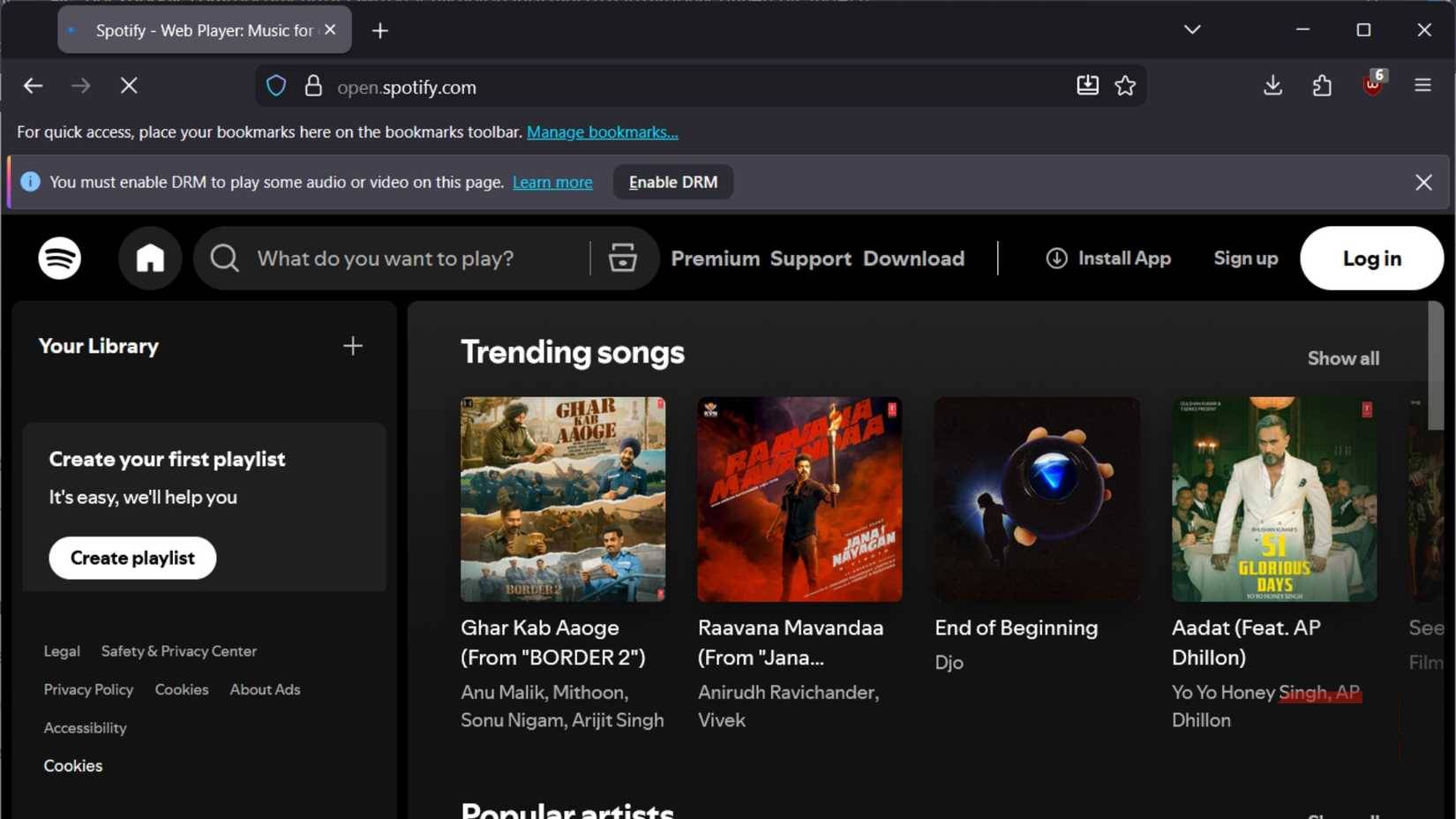Viewport: 1456px width, 819px height.
Task: Bookmark this page with the star icon
Action: [1125, 85]
